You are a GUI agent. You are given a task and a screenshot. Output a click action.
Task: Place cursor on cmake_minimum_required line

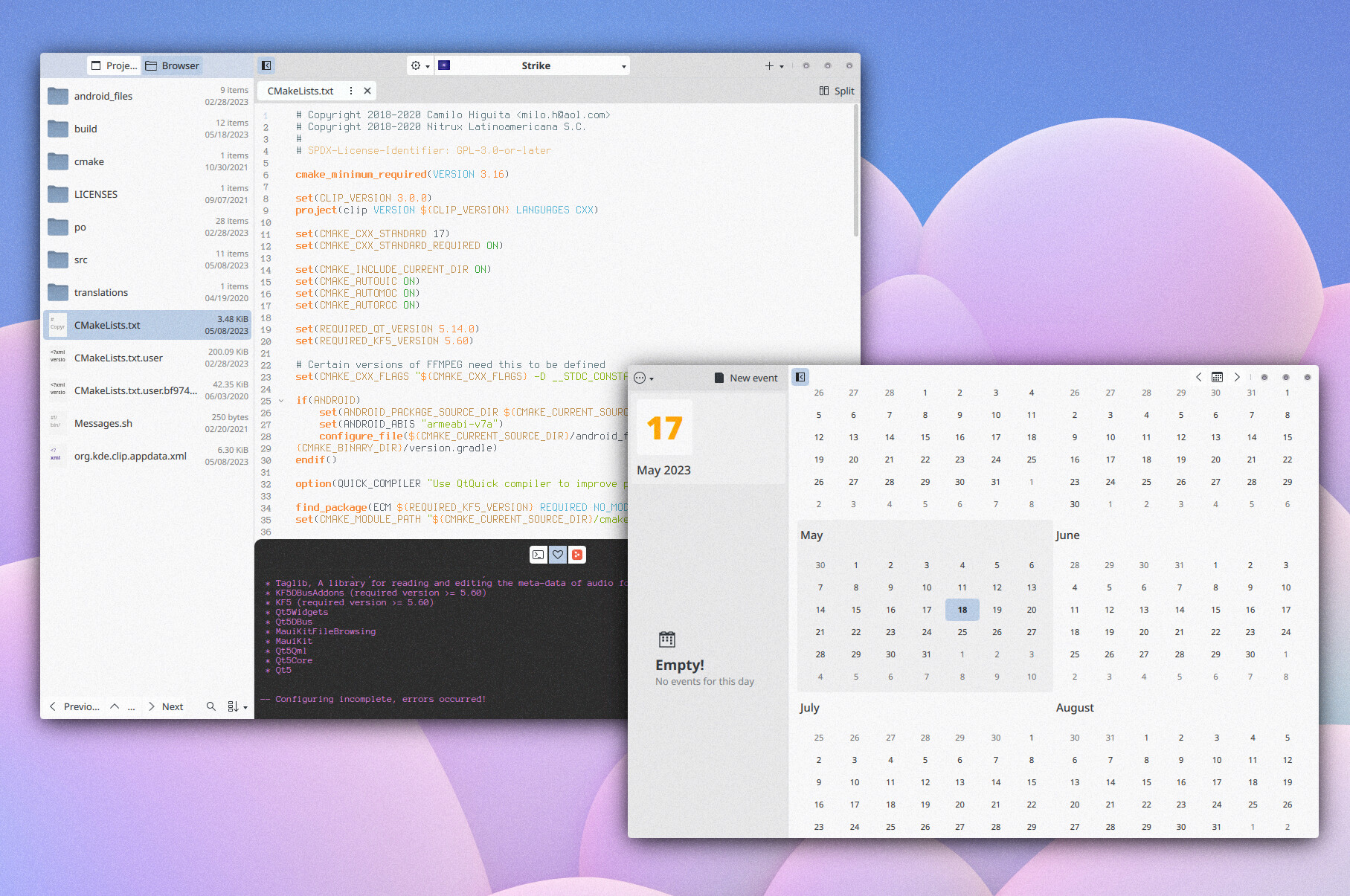(x=402, y=174)
